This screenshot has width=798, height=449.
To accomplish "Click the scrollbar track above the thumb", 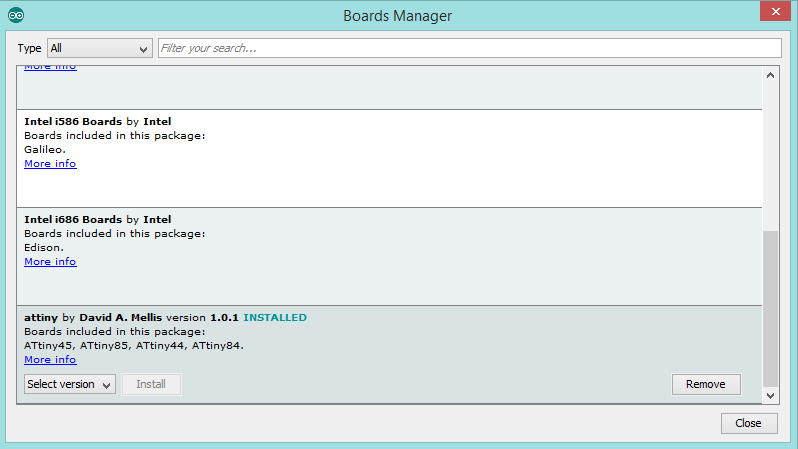I will (770, 150).
